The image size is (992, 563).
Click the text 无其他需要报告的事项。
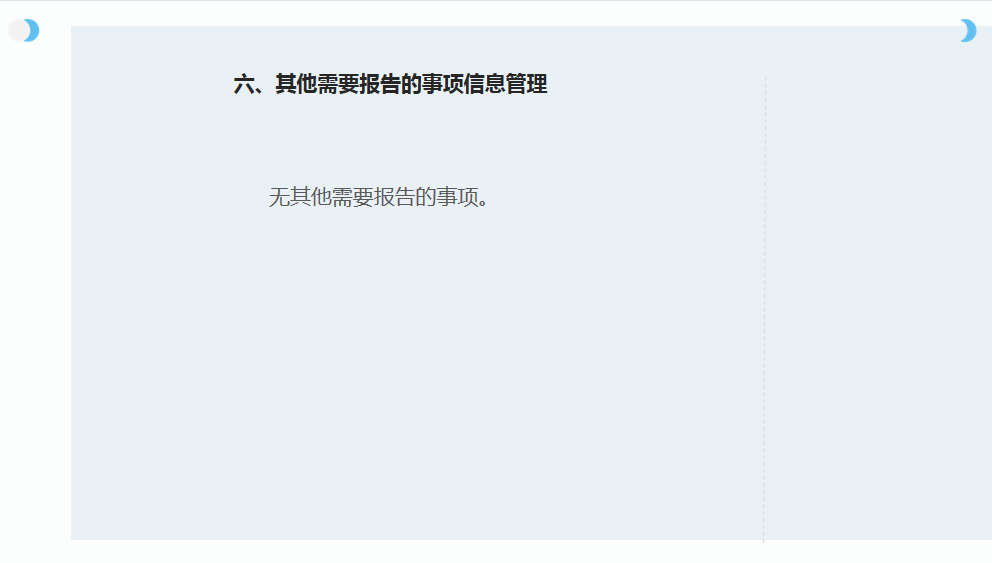378,197
